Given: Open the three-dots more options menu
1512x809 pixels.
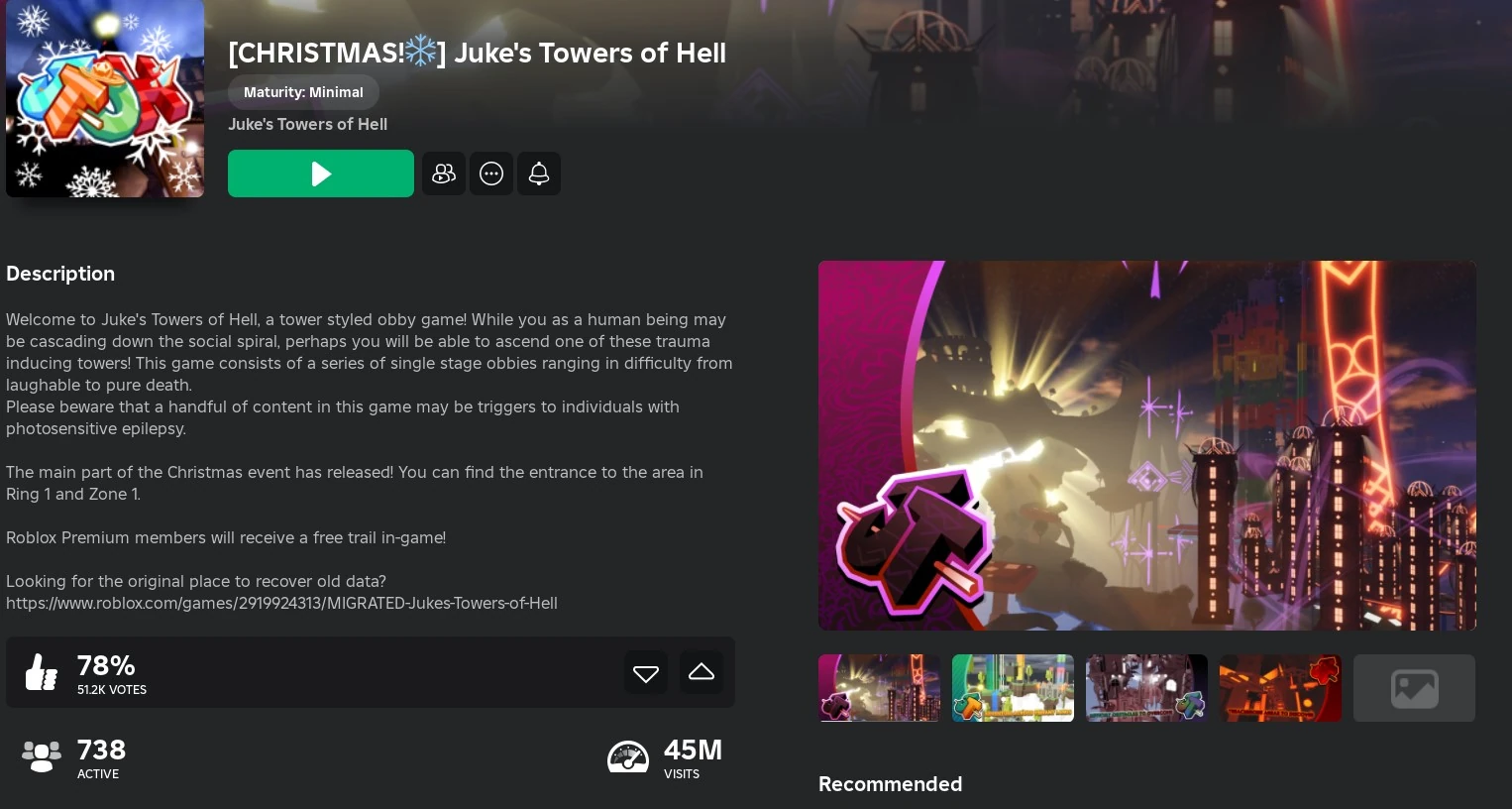Looking at the screenshot, I should [491, 173].
